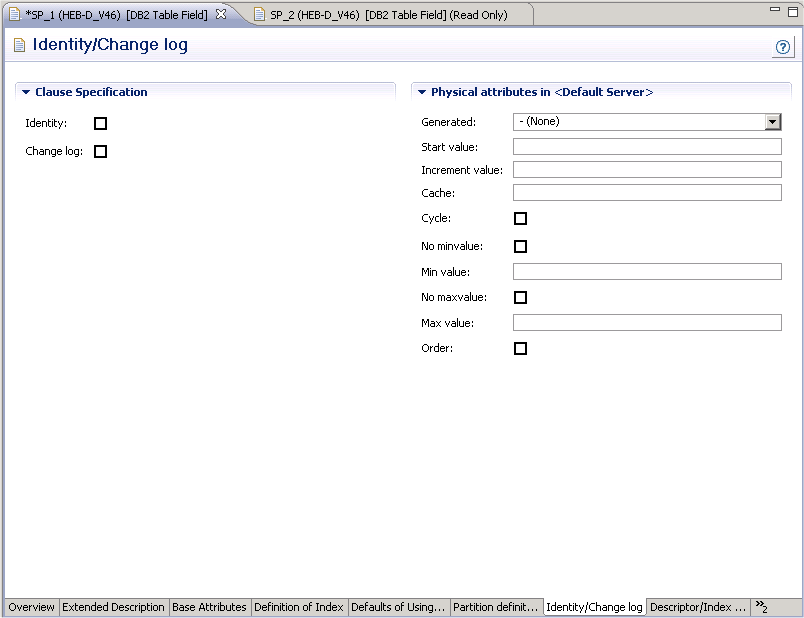Show hidden tabs overflow list
The image size is (804, 618).
coord(761,607)
